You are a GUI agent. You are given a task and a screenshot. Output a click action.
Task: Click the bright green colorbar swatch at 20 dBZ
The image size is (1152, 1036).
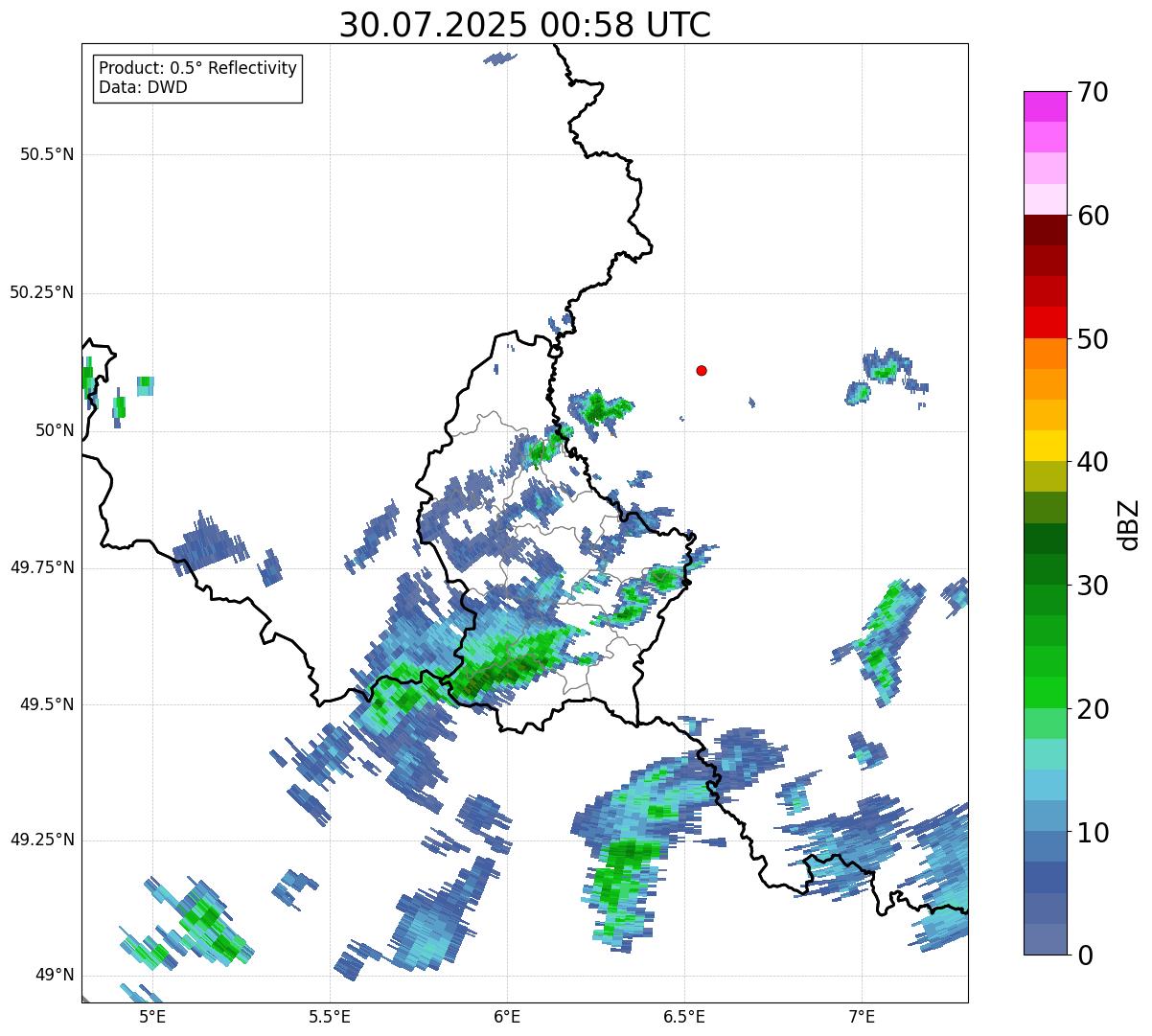pyautogui.click(x=1045, y=693)
